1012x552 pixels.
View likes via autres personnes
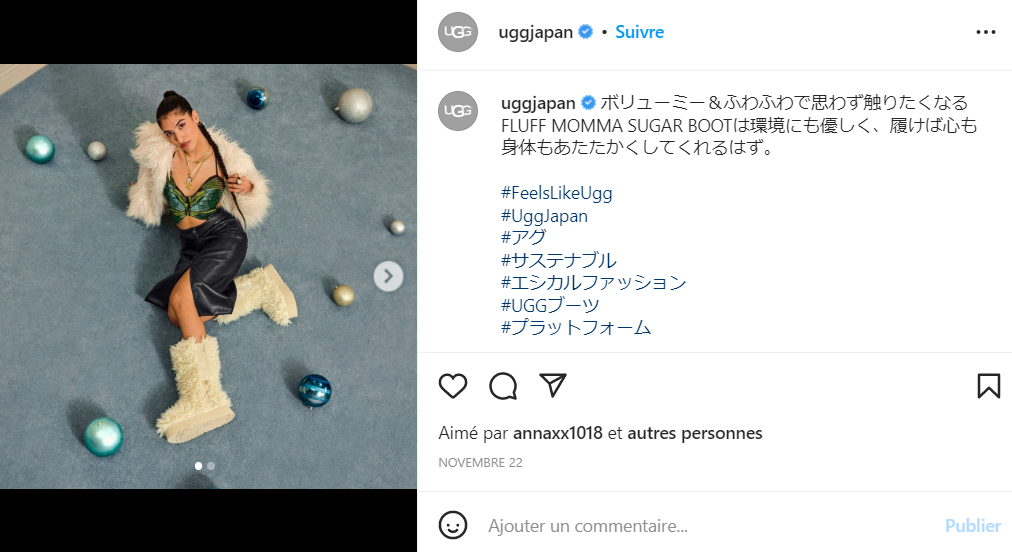(x=694, y=433)
